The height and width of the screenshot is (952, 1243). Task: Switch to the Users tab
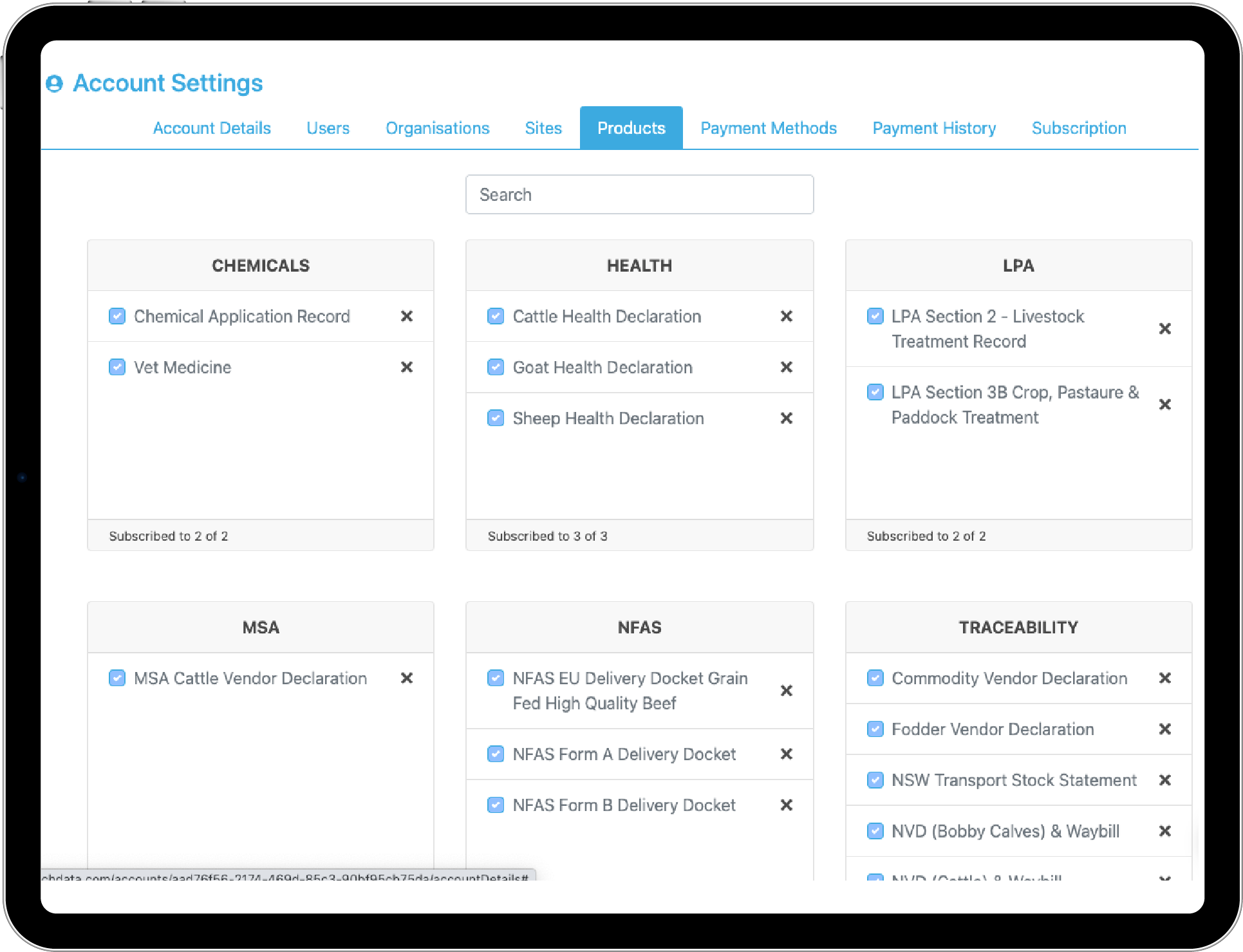328,128
